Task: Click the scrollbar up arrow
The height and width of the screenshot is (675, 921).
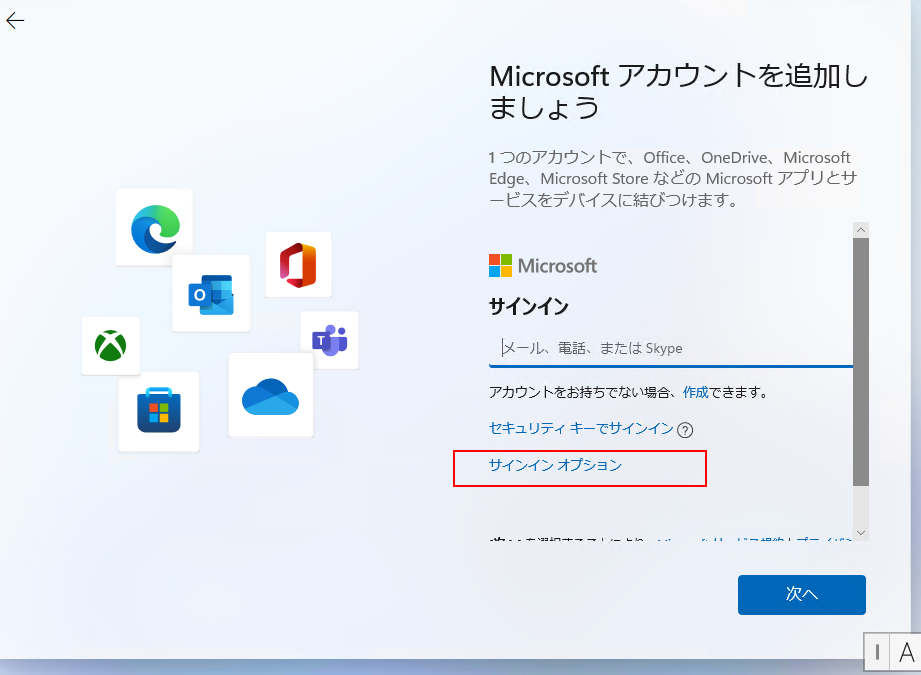Action: click(x=861, y=230)
